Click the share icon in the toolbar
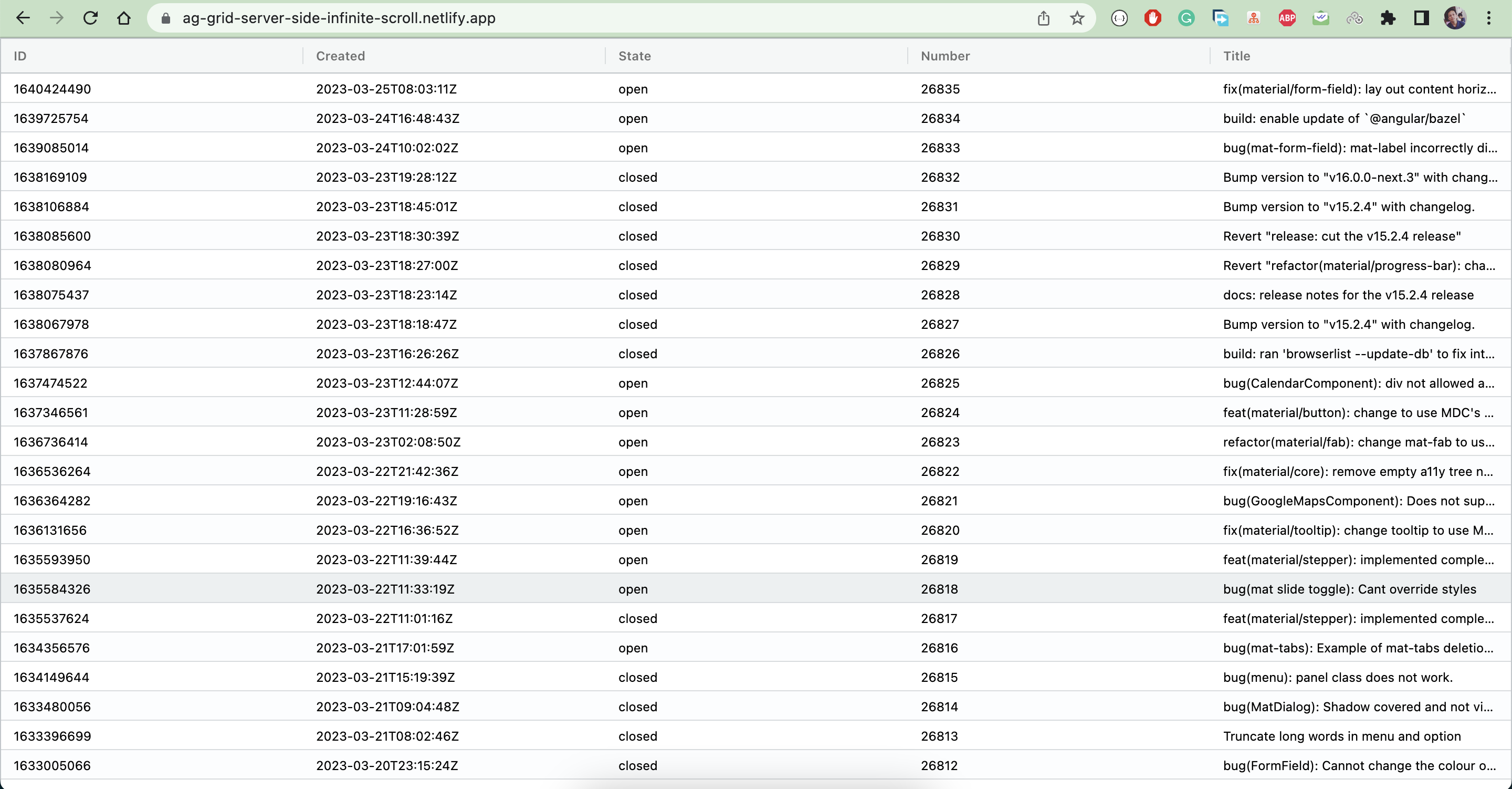The width and height of the screenshot is (1512, 789). (x=1043, y=18)
